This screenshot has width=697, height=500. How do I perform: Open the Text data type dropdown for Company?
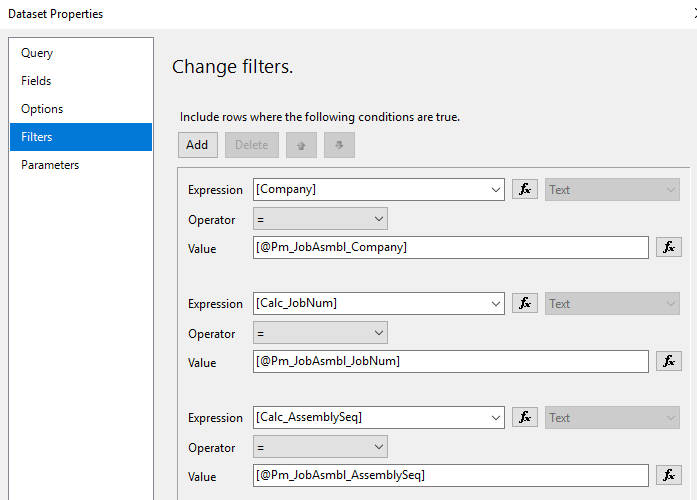[612, 189]
